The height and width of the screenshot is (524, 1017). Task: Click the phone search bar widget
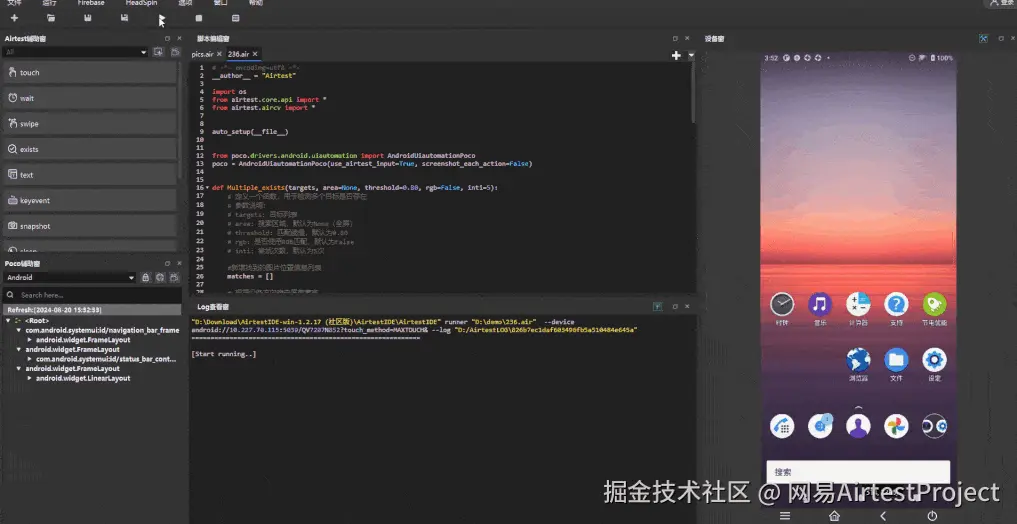tap(858, 472)
